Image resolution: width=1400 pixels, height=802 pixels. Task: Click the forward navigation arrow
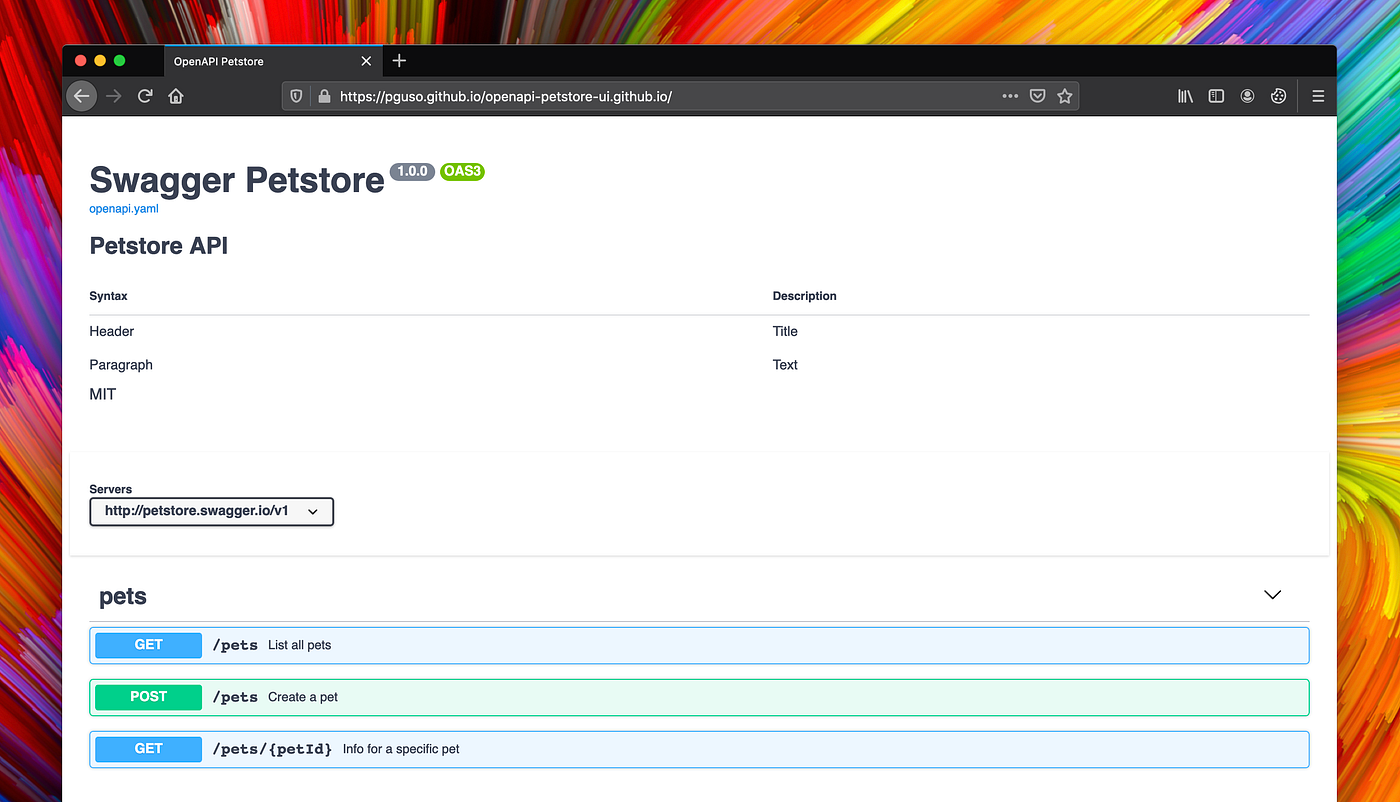pos(113,96)
